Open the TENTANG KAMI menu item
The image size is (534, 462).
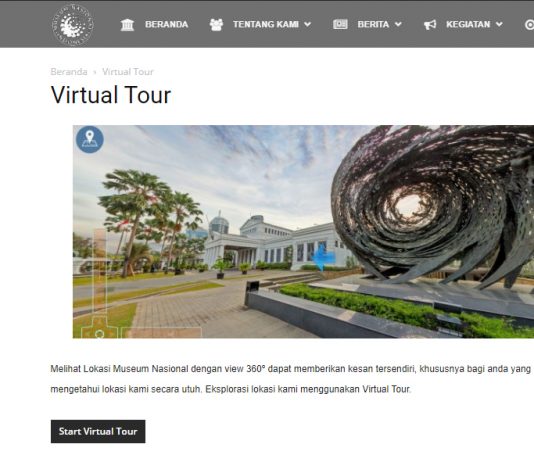click(x=266, y=25)
